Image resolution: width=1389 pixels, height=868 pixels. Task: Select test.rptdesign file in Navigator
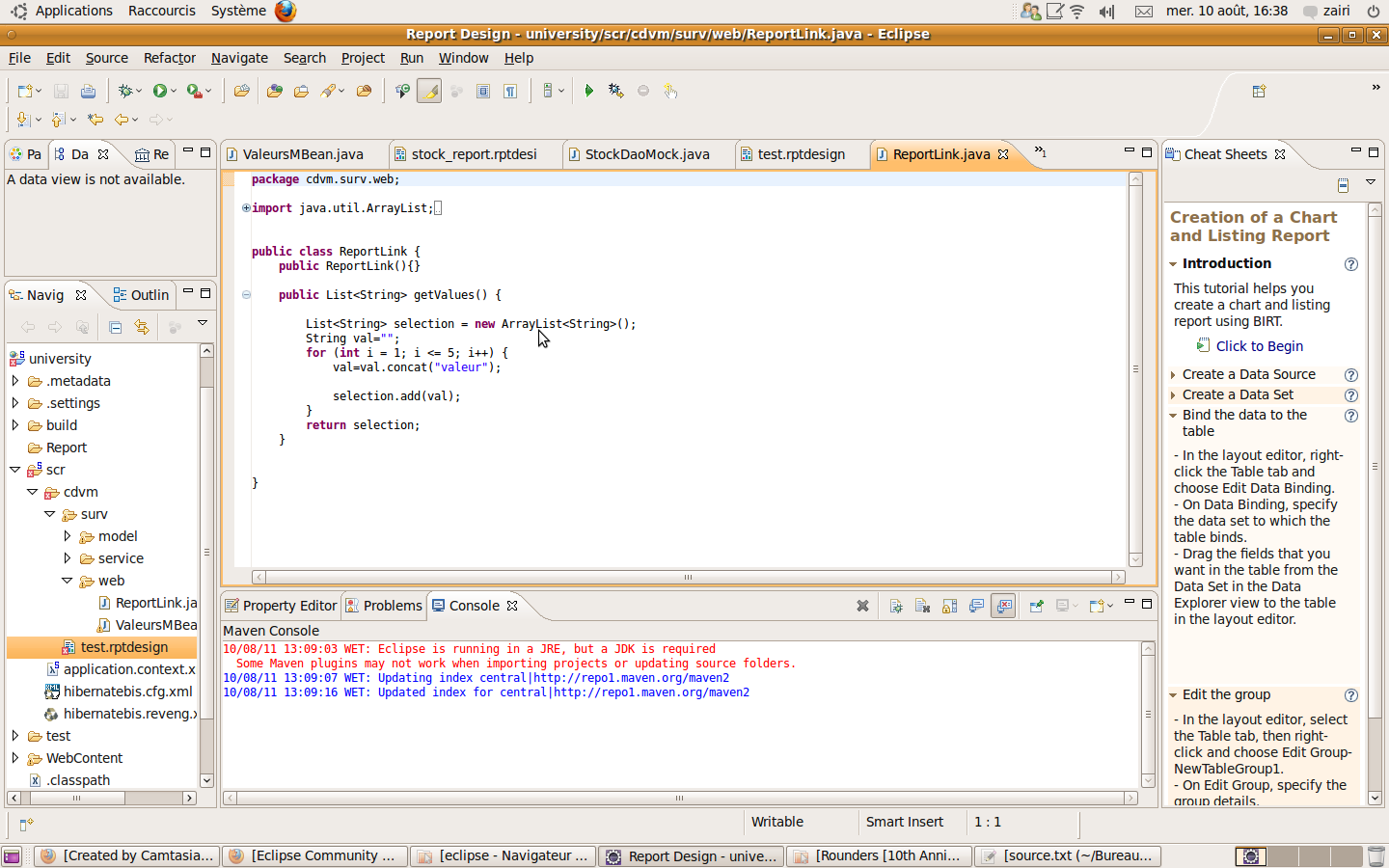tap(123, 647)
